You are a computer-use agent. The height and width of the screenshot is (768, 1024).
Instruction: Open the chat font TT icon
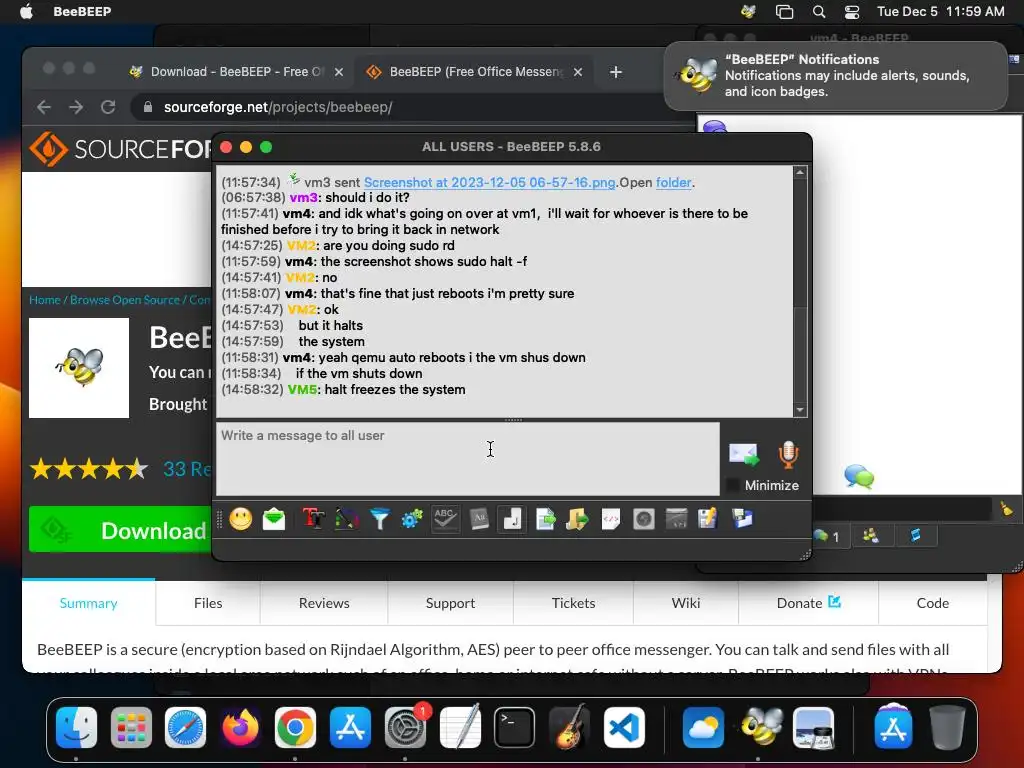(x=313, y=519)
